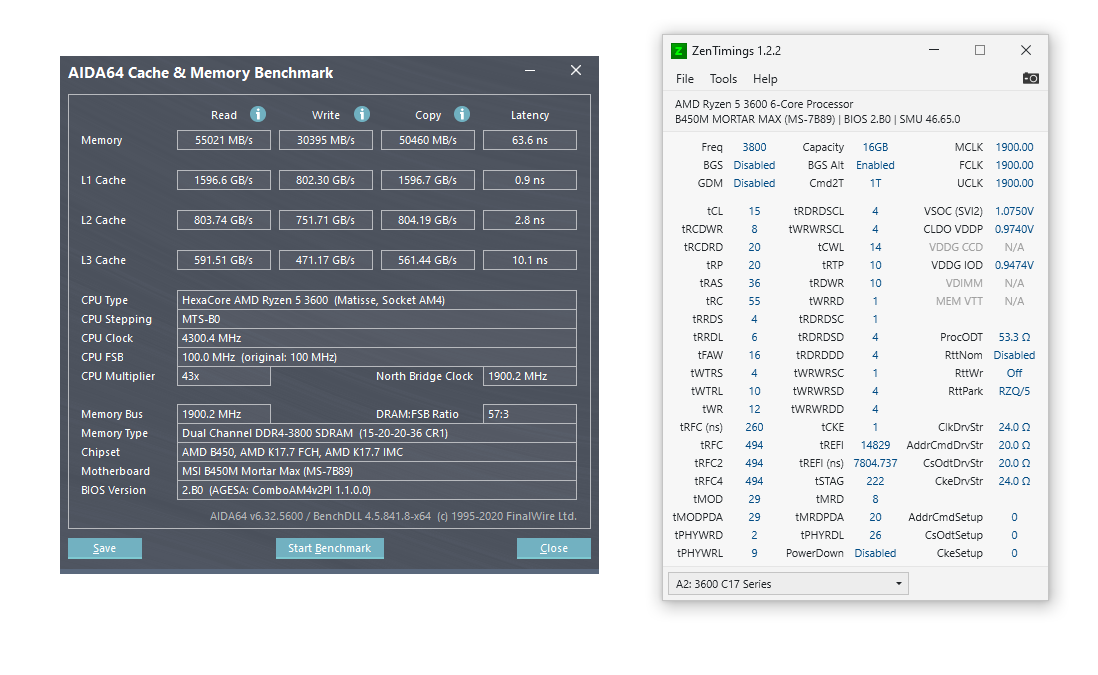1098x675 pixels.
Task: Click the Save button in AIDA64
Action: [x=105, y=548]
